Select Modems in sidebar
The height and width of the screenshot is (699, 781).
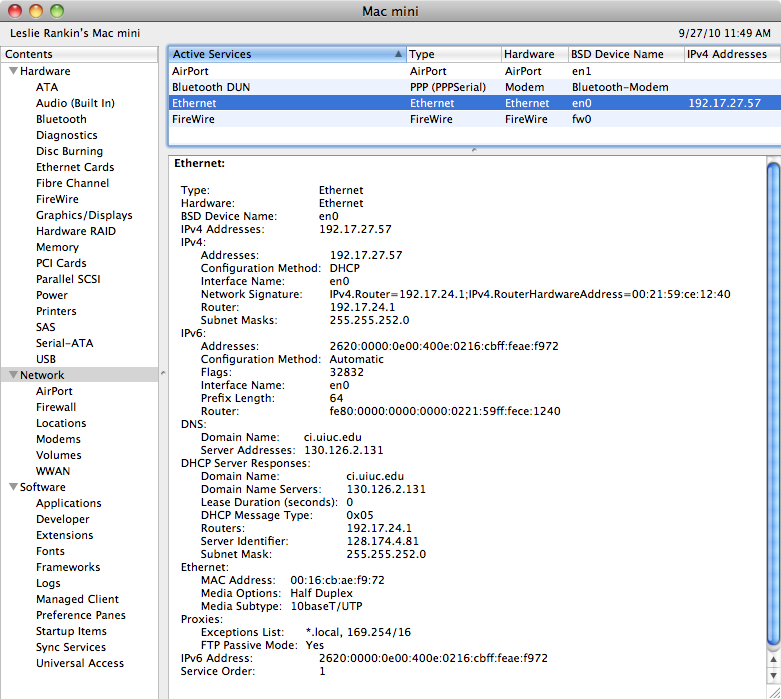coord(58,439)
